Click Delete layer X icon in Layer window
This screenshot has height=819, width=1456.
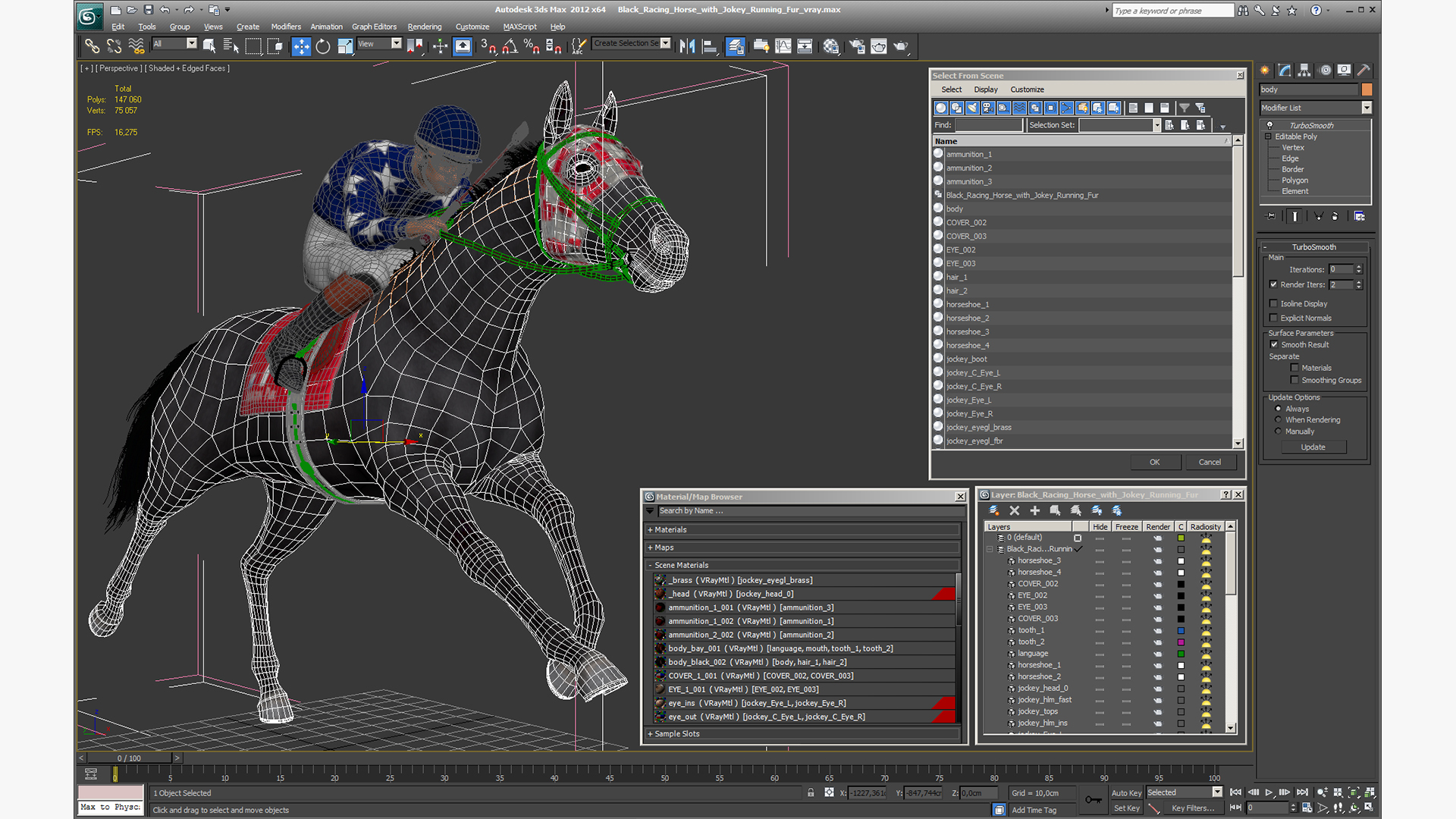tap(1015, 510)
